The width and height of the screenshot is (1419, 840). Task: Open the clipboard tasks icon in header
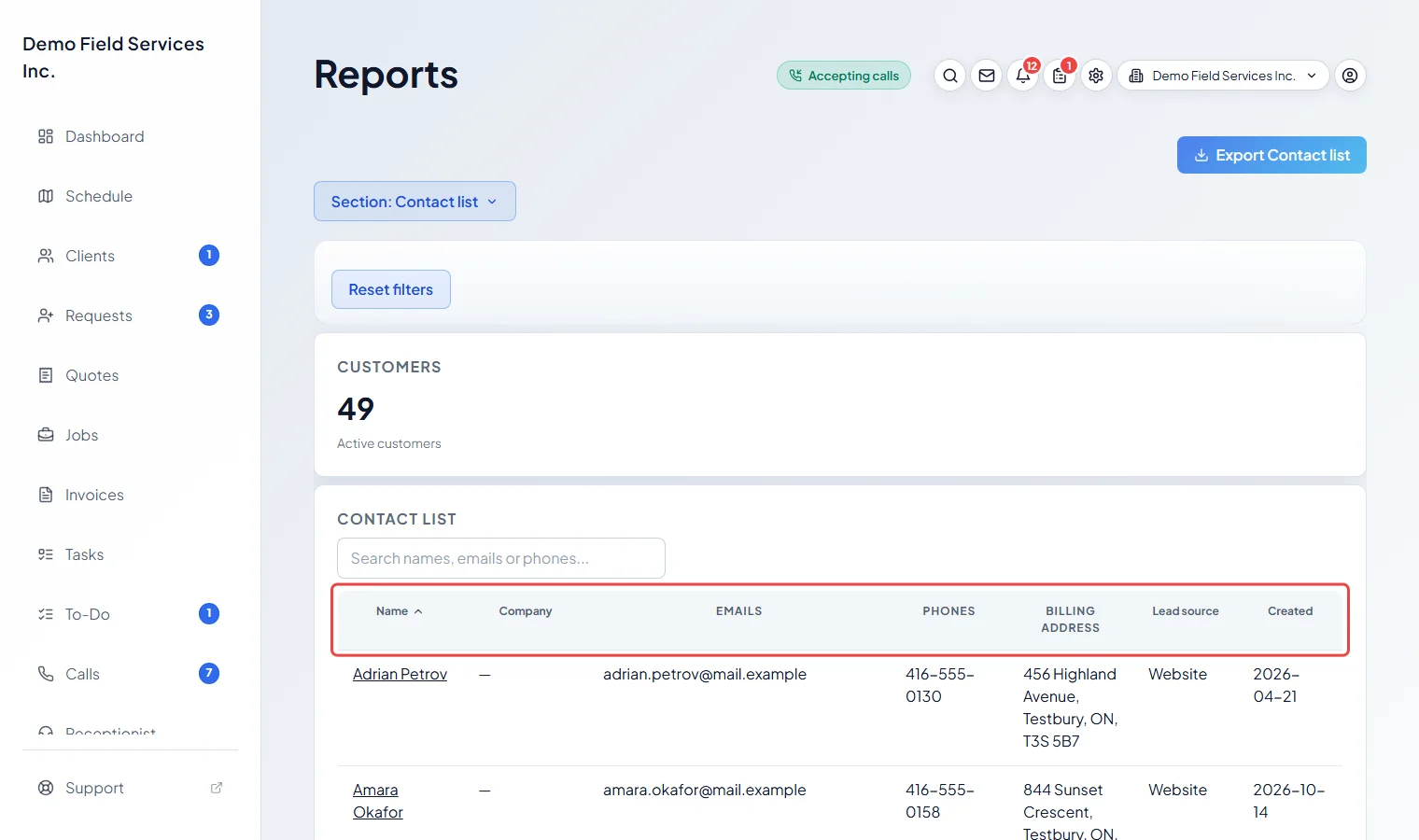[x=1060, y=76]
